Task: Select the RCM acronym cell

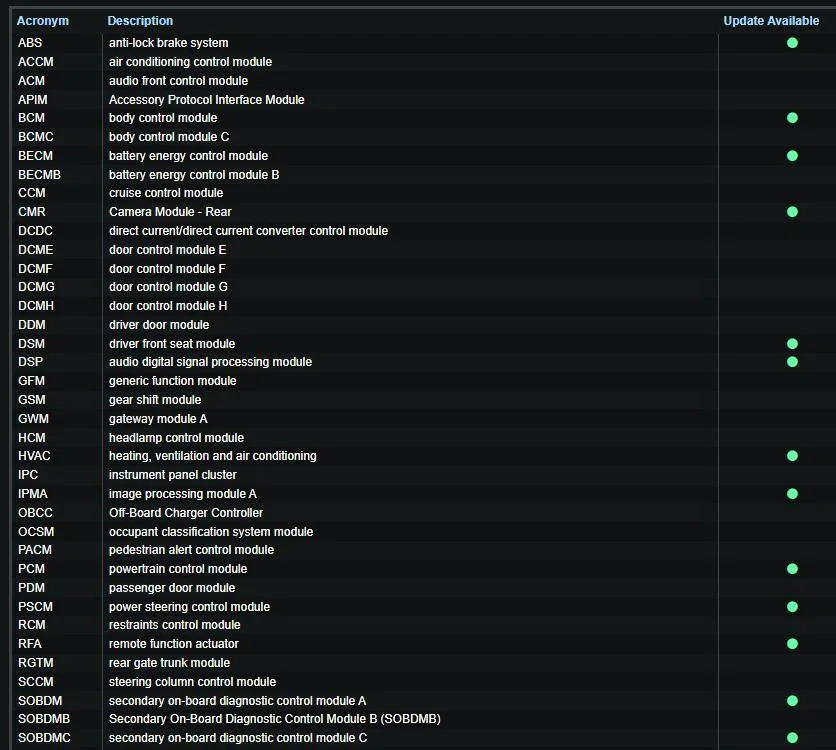Action: pyautogui.click(x=32, y=625)
